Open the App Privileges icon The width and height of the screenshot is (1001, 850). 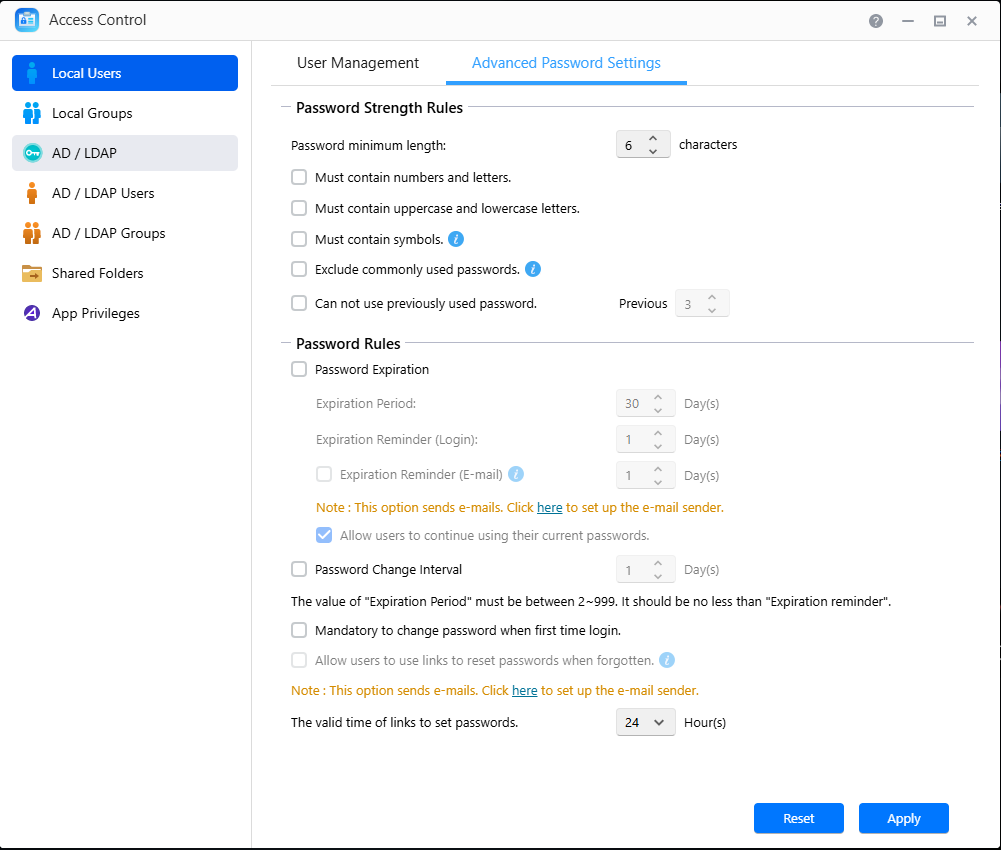coord(32,313)
